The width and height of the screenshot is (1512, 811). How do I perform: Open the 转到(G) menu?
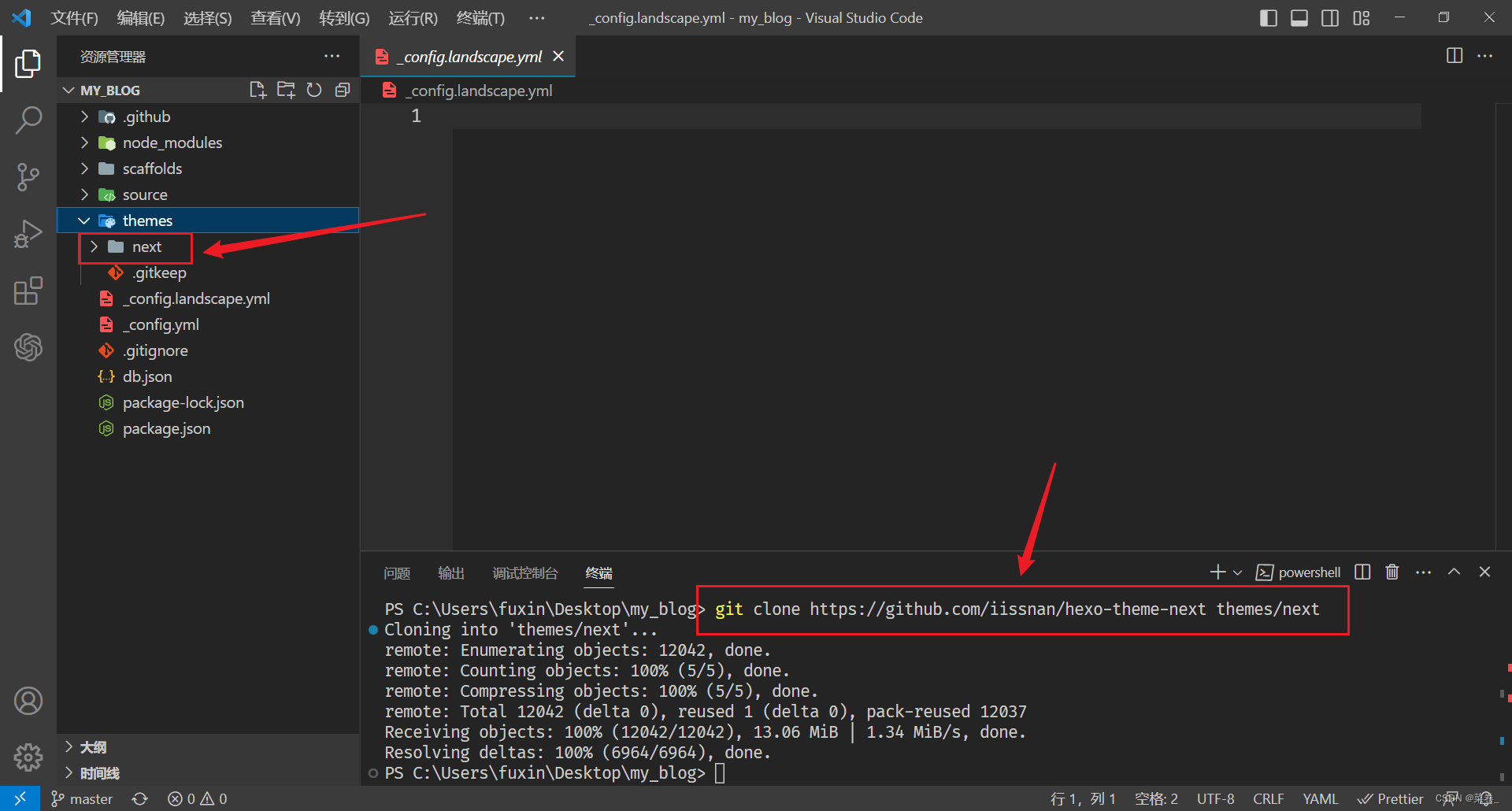(344, 17)
